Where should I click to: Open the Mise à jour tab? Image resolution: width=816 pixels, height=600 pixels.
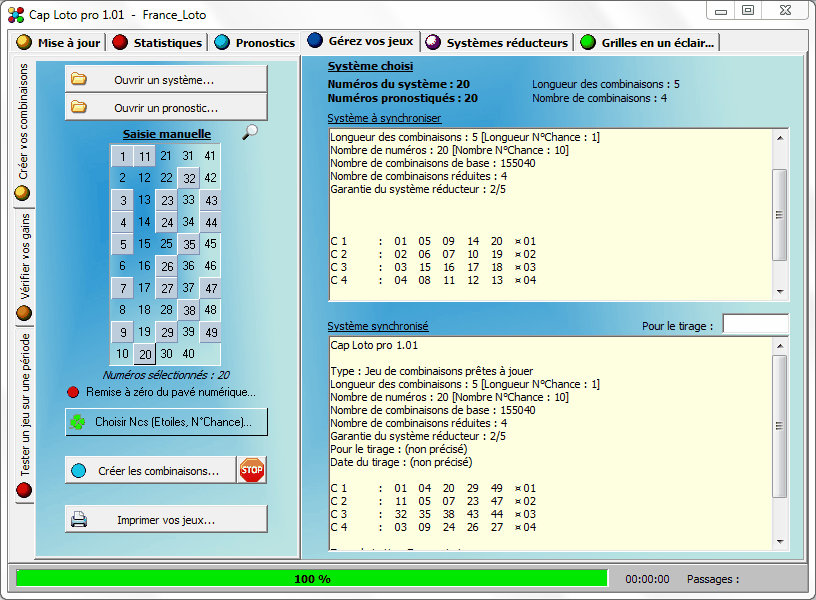click(x=58, y=43)
